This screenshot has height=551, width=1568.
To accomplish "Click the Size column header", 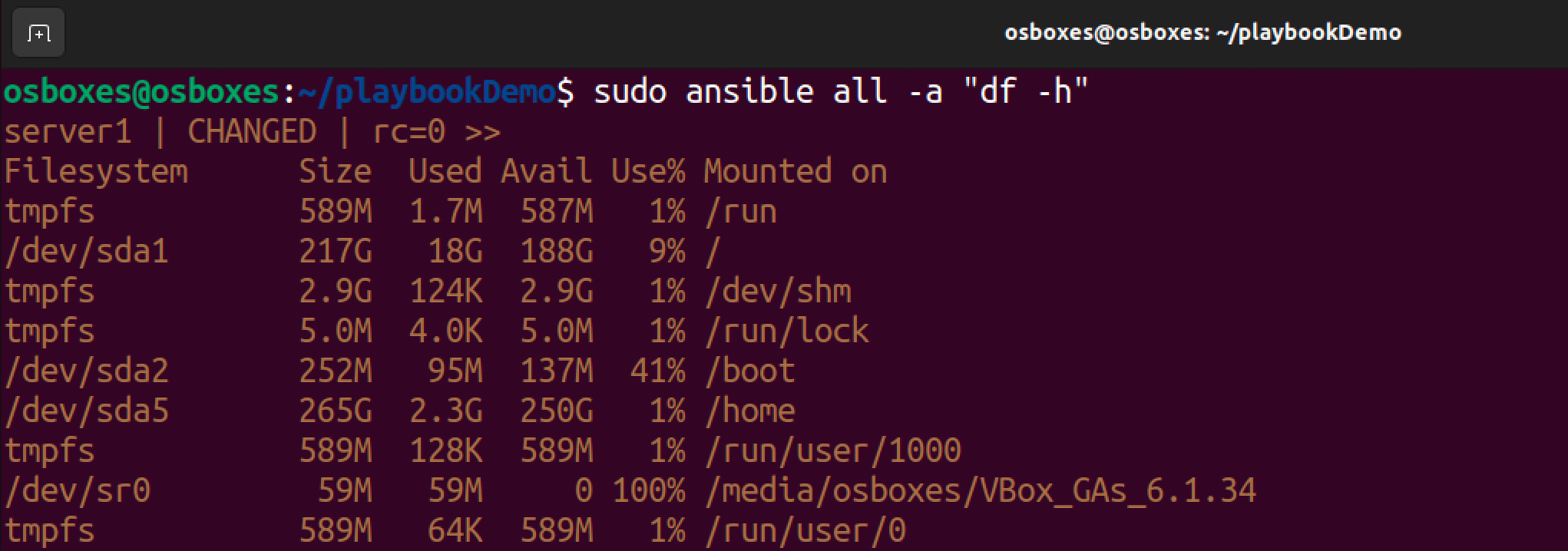I will 335,172.
